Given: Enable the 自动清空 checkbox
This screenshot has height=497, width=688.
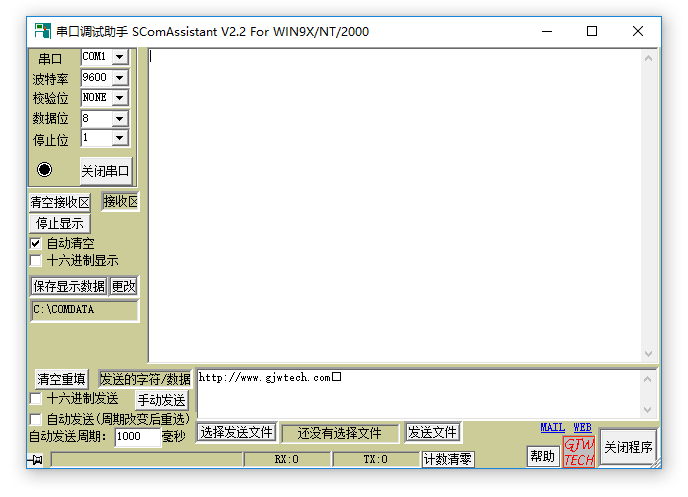Looking at the screenshot, I should point(36,243).
